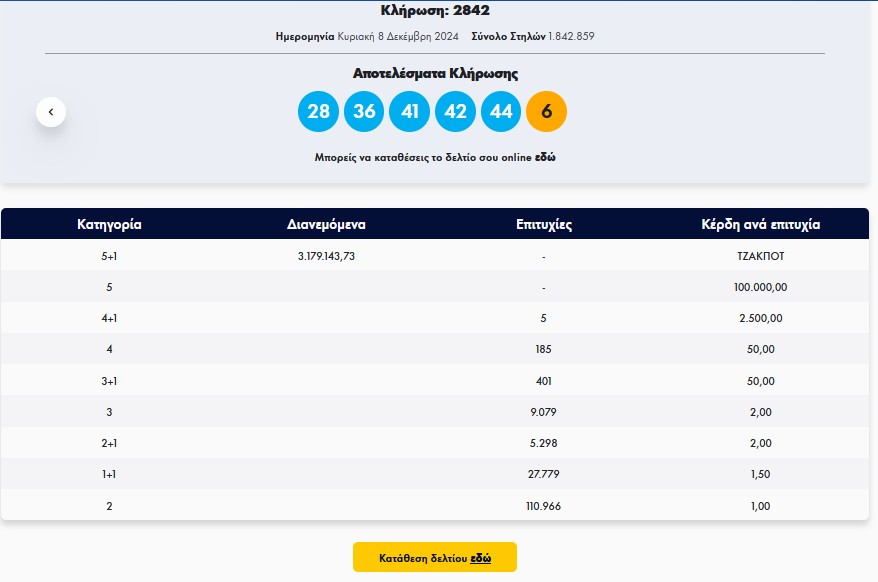Click the blue ball number 36
The image size is (878, 582).
364,111
